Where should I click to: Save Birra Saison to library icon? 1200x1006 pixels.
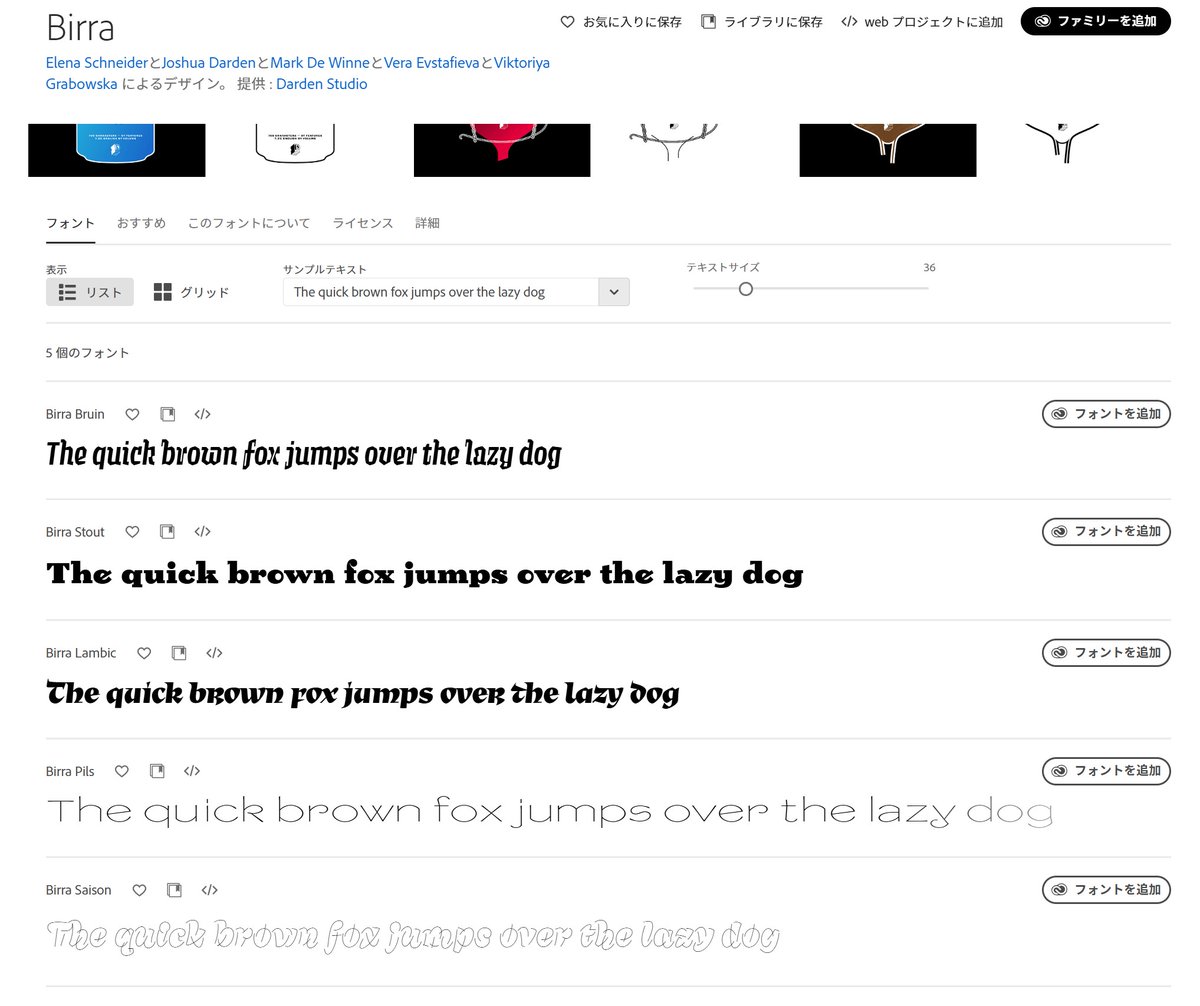pyautogui.click(x=174, y=890)
